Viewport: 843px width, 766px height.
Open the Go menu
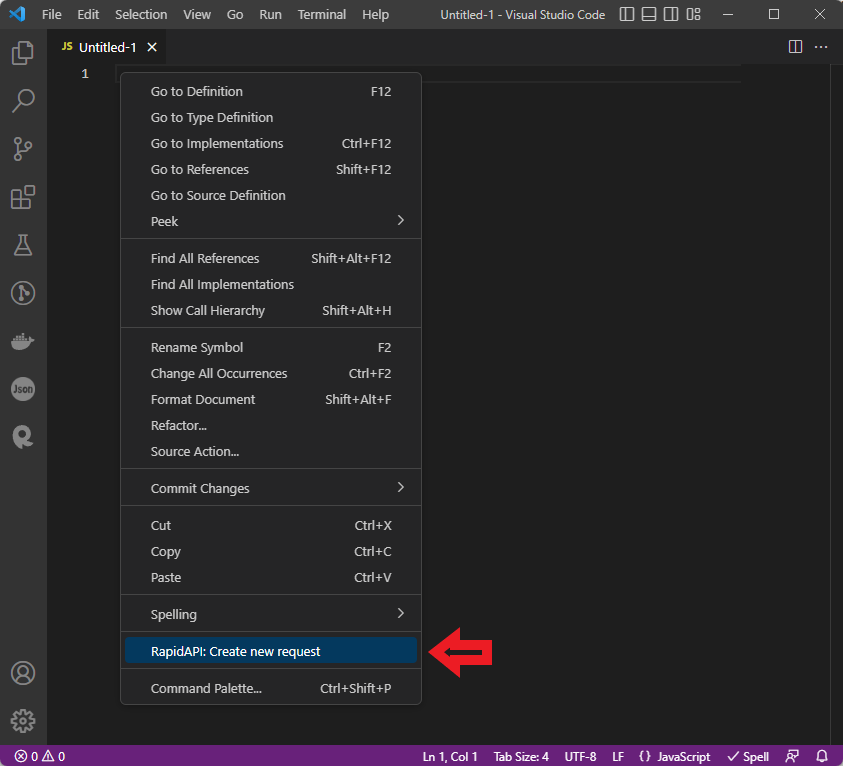point(235,15)
